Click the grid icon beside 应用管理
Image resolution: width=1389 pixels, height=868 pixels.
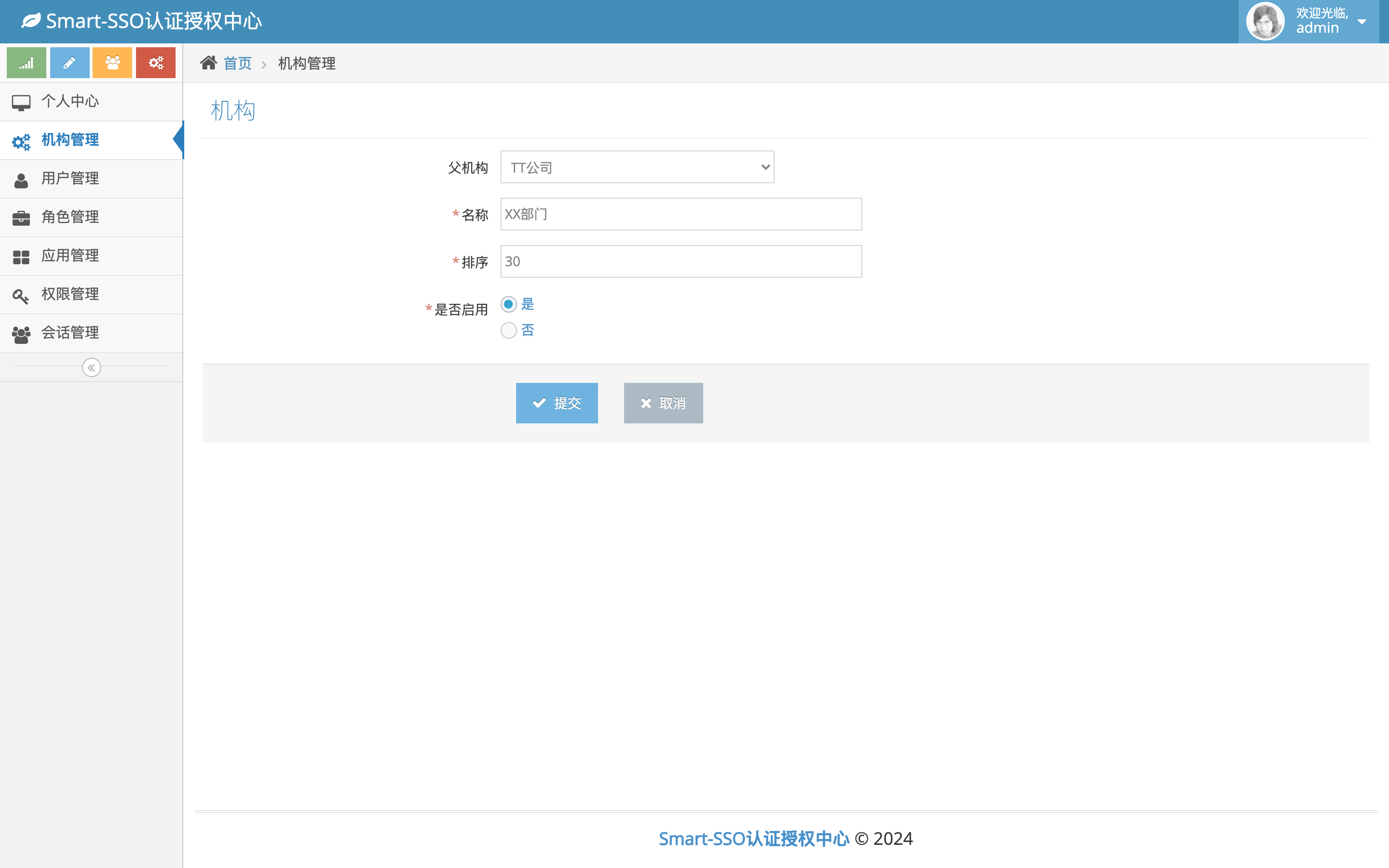[x=21, y=257]
